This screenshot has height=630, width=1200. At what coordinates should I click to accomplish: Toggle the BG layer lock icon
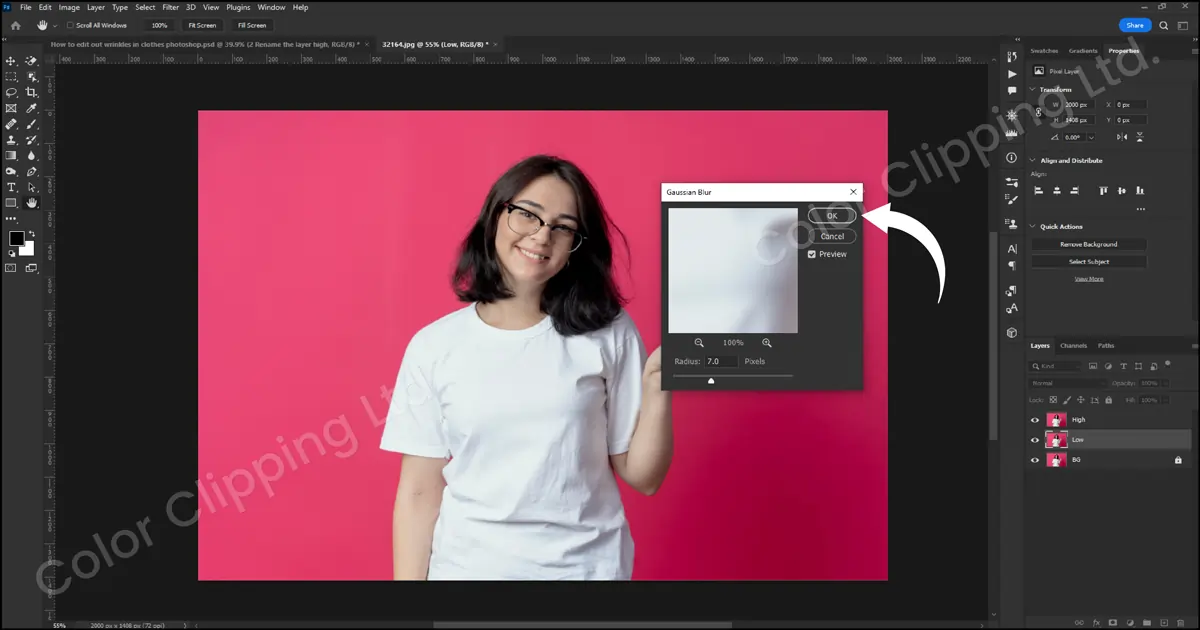pos(1178,460)
